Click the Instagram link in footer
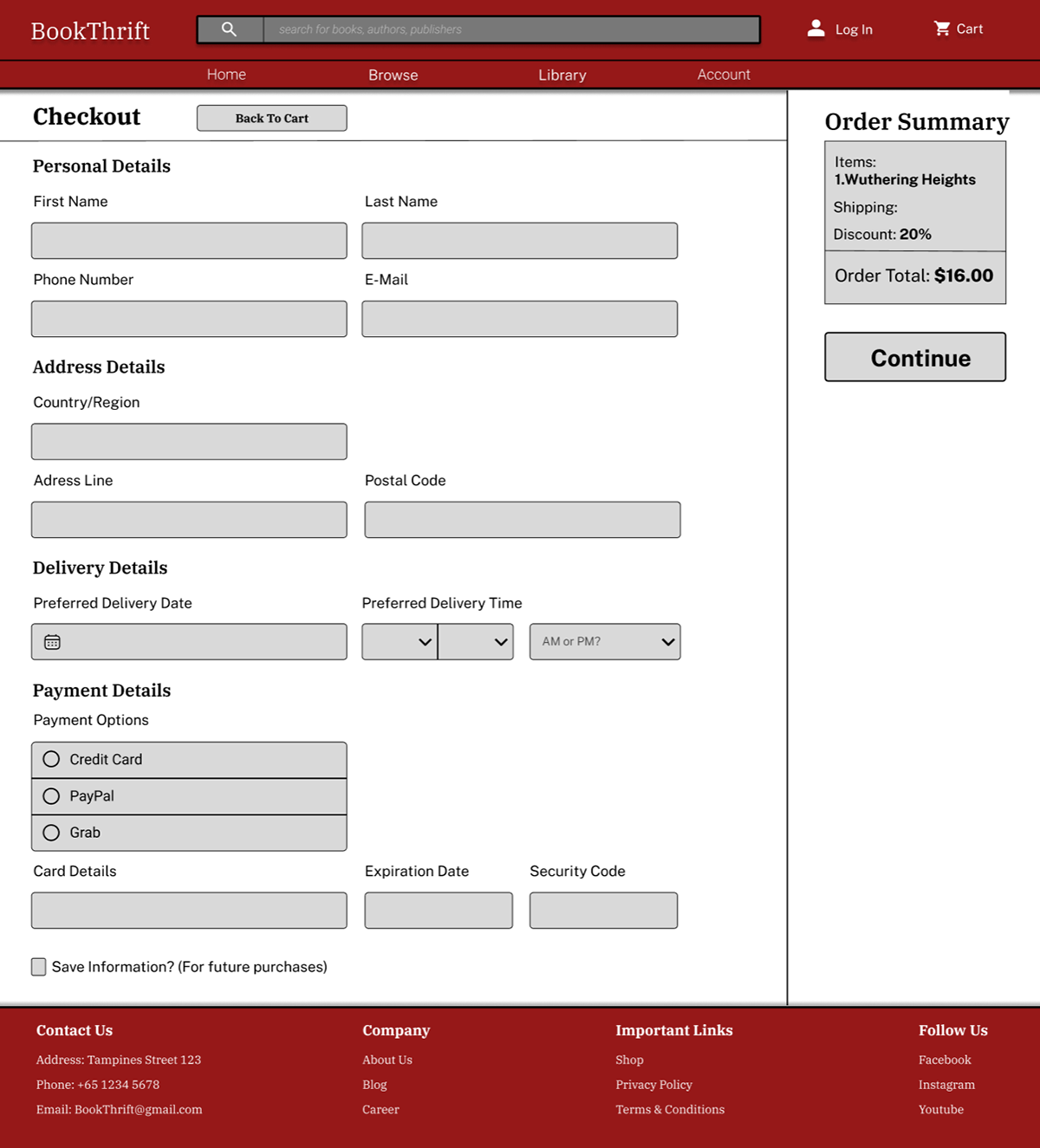 coord(946,1085)
